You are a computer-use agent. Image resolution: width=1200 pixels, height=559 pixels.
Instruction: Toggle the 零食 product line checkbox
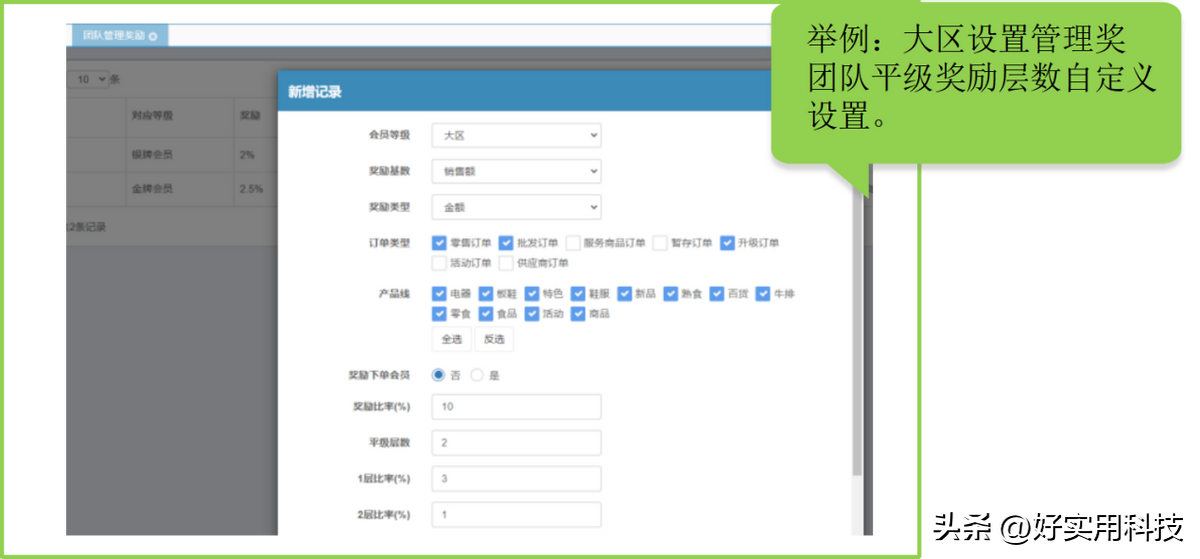click(439, 313)
